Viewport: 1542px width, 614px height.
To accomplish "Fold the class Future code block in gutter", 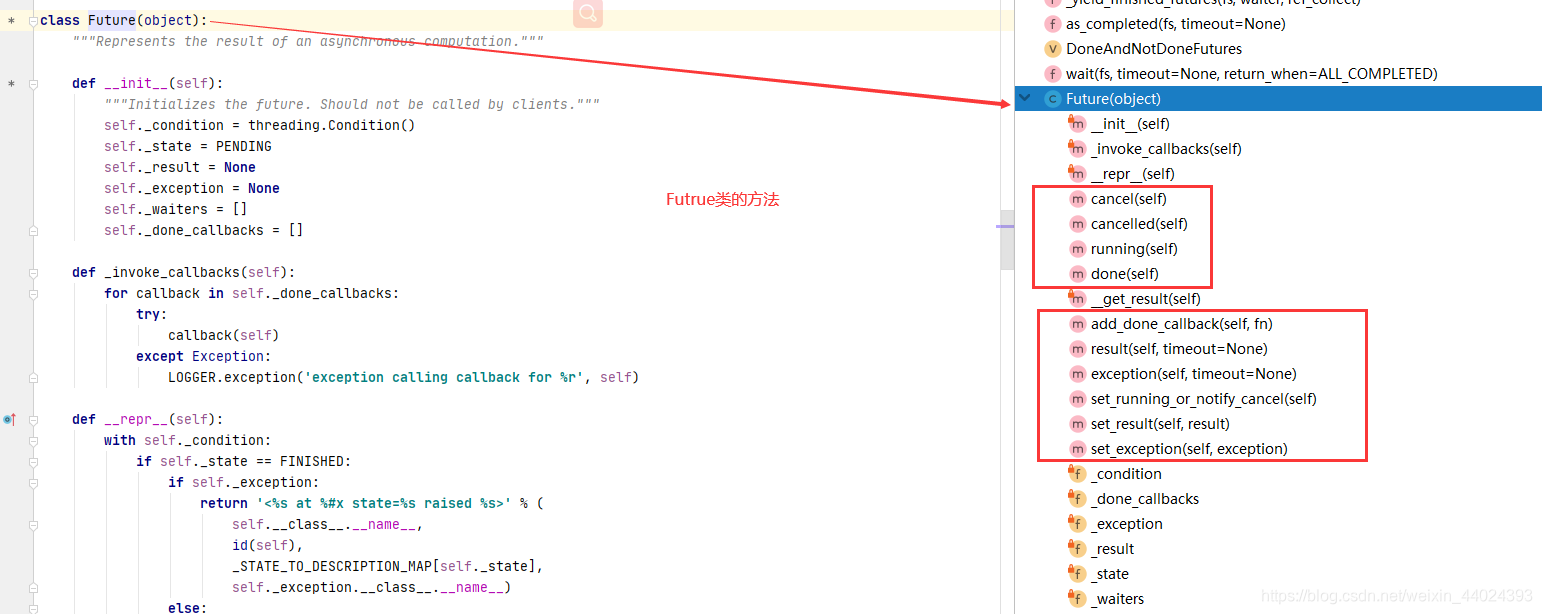I will [33, 21].
